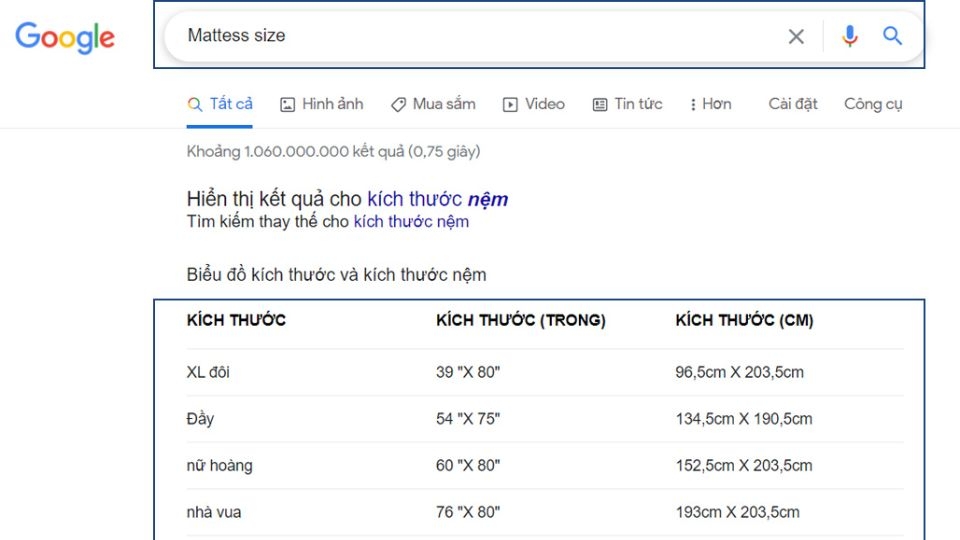Select the Tất cả tab
This screenshot has width=960, height=540.
click(x=220, y=104)
